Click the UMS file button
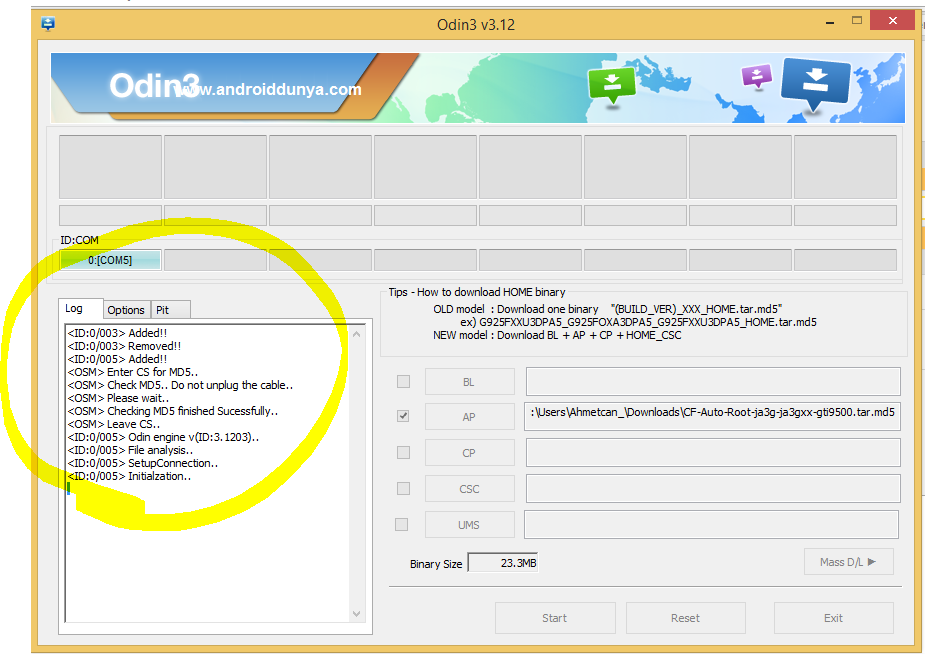 click(x=470, y=525)
